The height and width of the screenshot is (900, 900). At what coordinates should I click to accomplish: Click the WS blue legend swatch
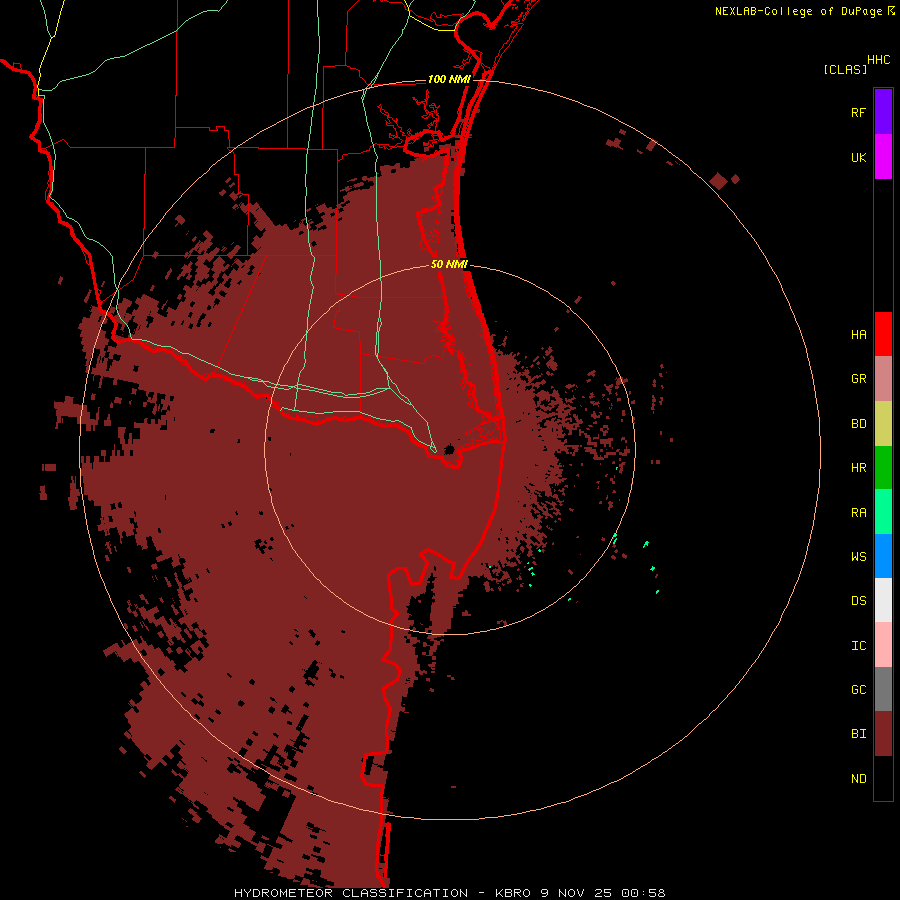(x=883, y=556)
